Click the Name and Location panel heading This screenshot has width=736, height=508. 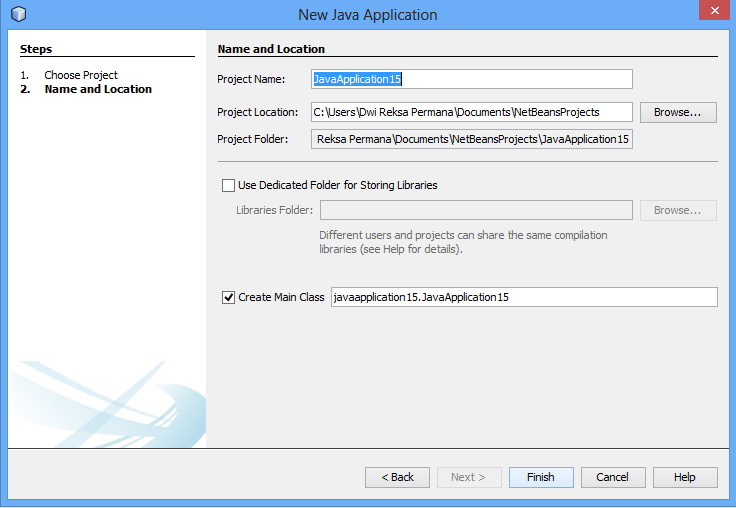[271, 49]
